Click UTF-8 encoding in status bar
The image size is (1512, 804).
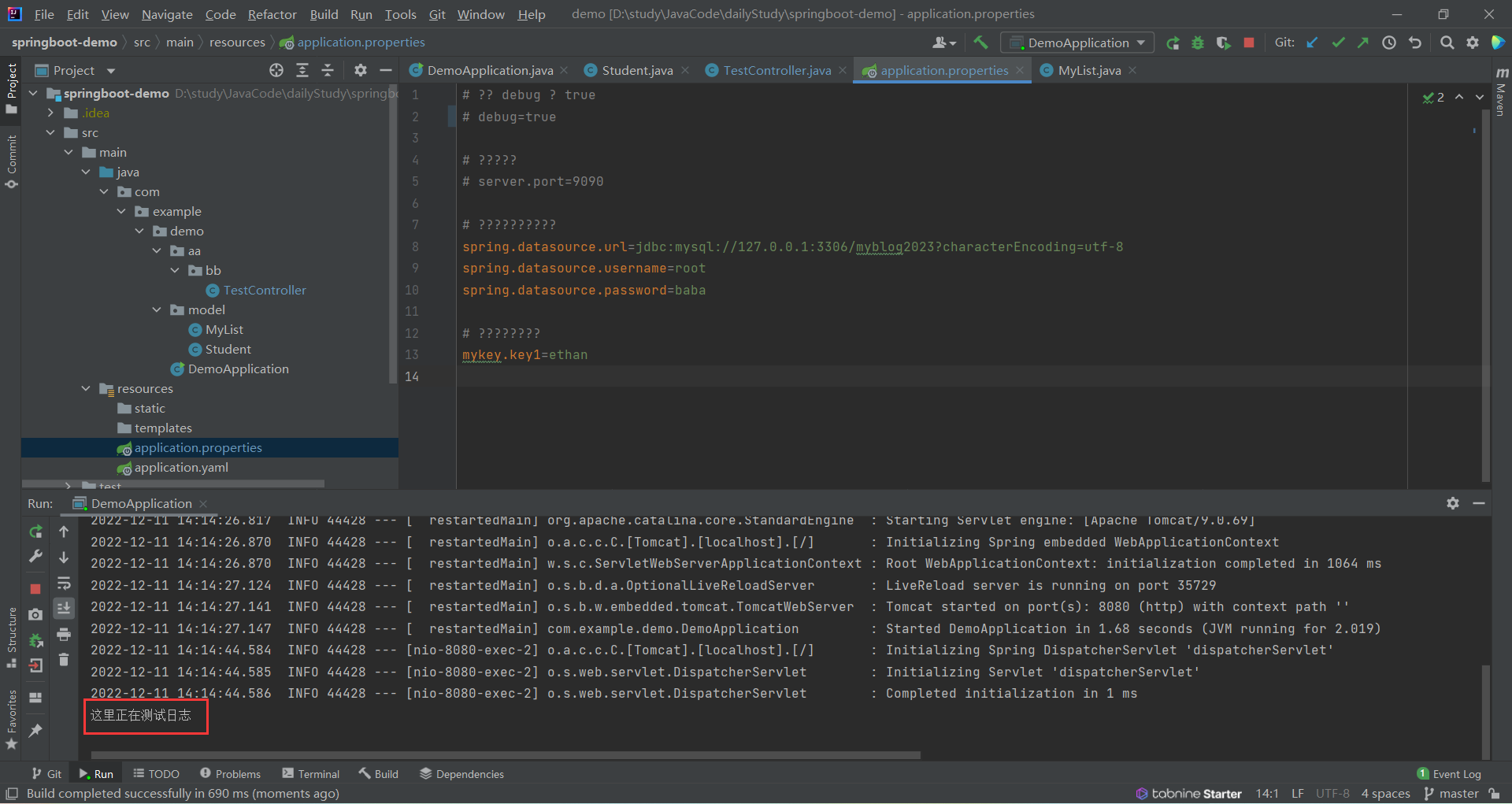pyautogui.click(x=1332, y=794)
